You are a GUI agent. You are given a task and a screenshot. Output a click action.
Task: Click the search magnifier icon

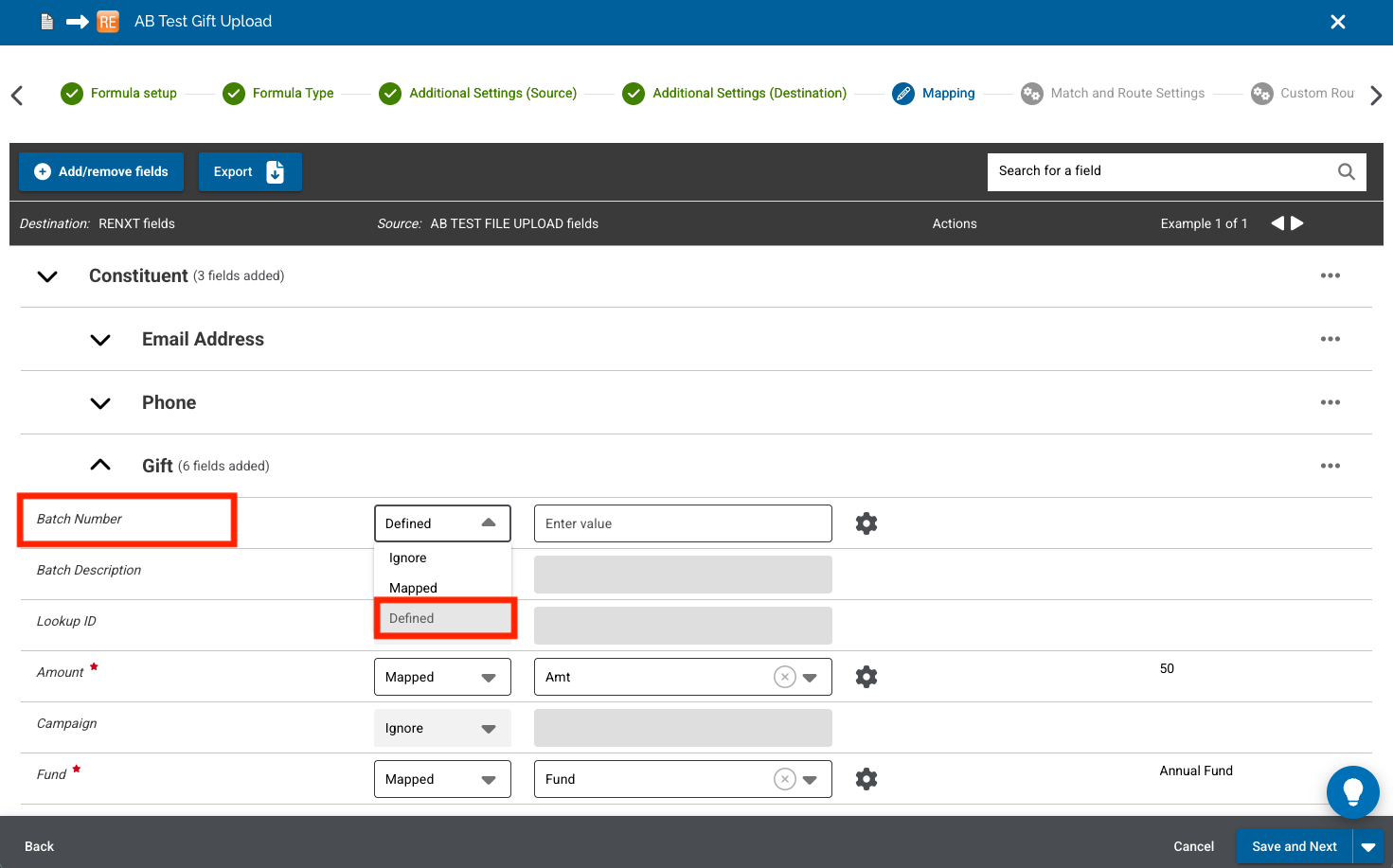coord(1346,171)
